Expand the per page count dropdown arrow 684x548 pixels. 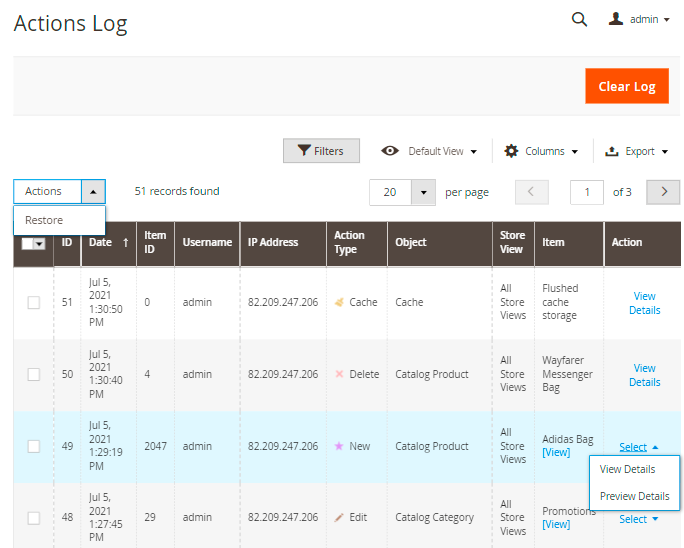(x=424, y=192)
